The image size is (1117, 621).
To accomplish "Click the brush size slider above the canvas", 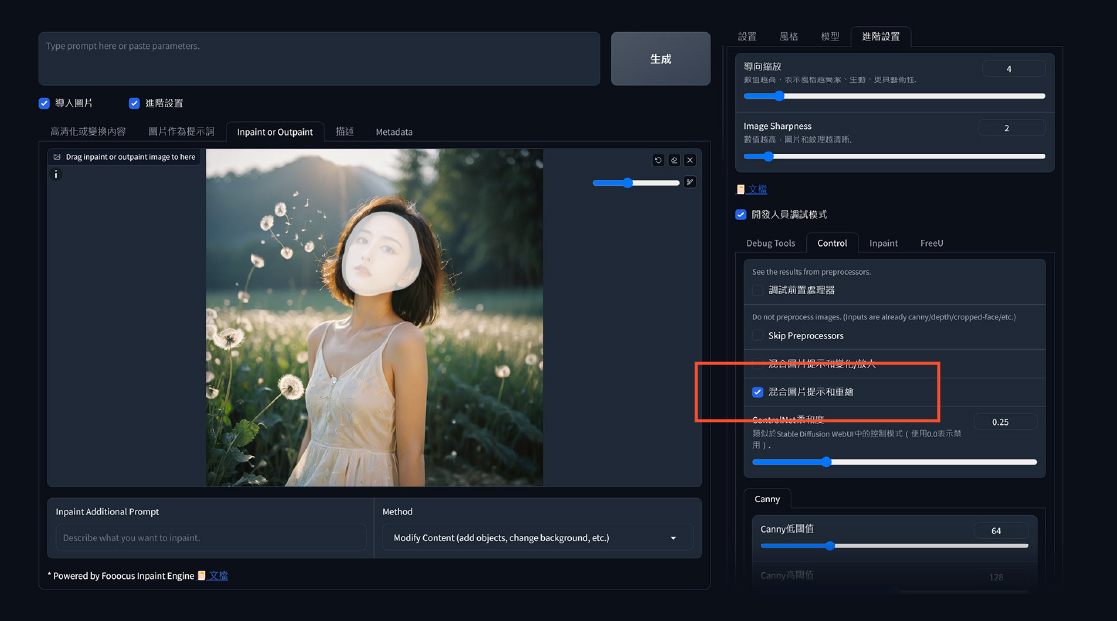I will pos(636,183).
